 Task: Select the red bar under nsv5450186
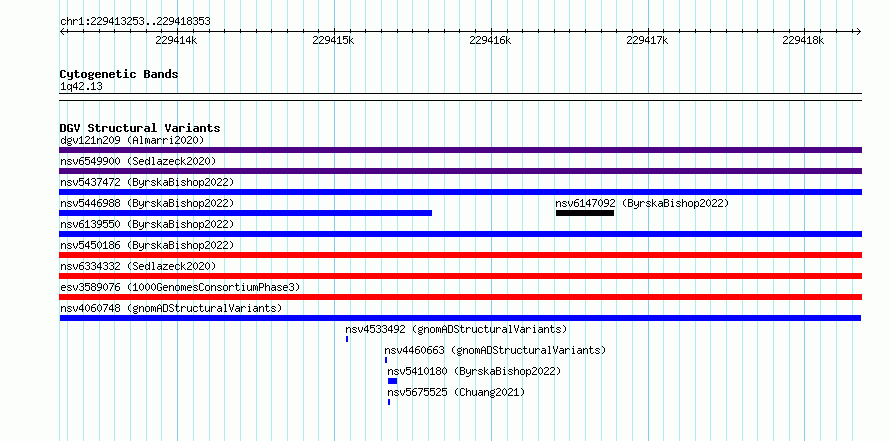coord(460,255)
